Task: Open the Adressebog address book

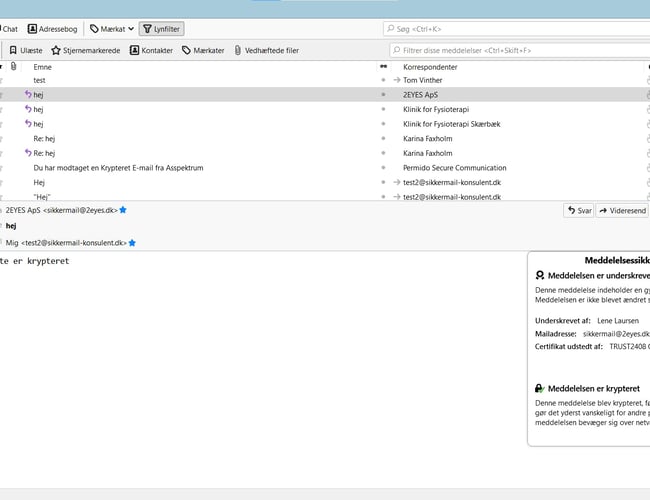Action: pos(53,29)
